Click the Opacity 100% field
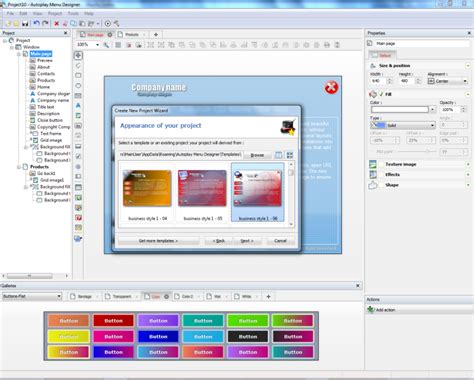474x380 pixels. [x=450, y=109]
